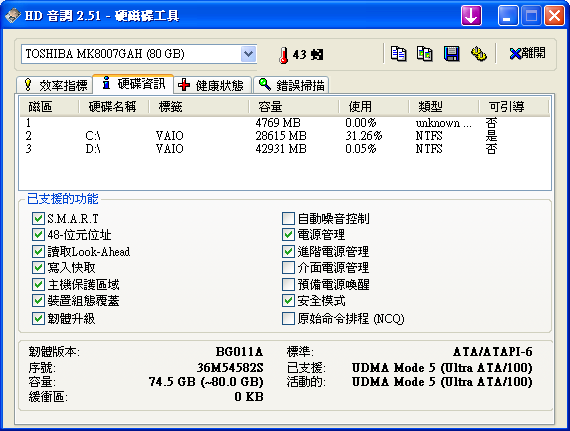Viewport: 570px width, 431px height.
Task: Toggle the 介面電源管理 checkbox
Action: click(x=288, y=268)
